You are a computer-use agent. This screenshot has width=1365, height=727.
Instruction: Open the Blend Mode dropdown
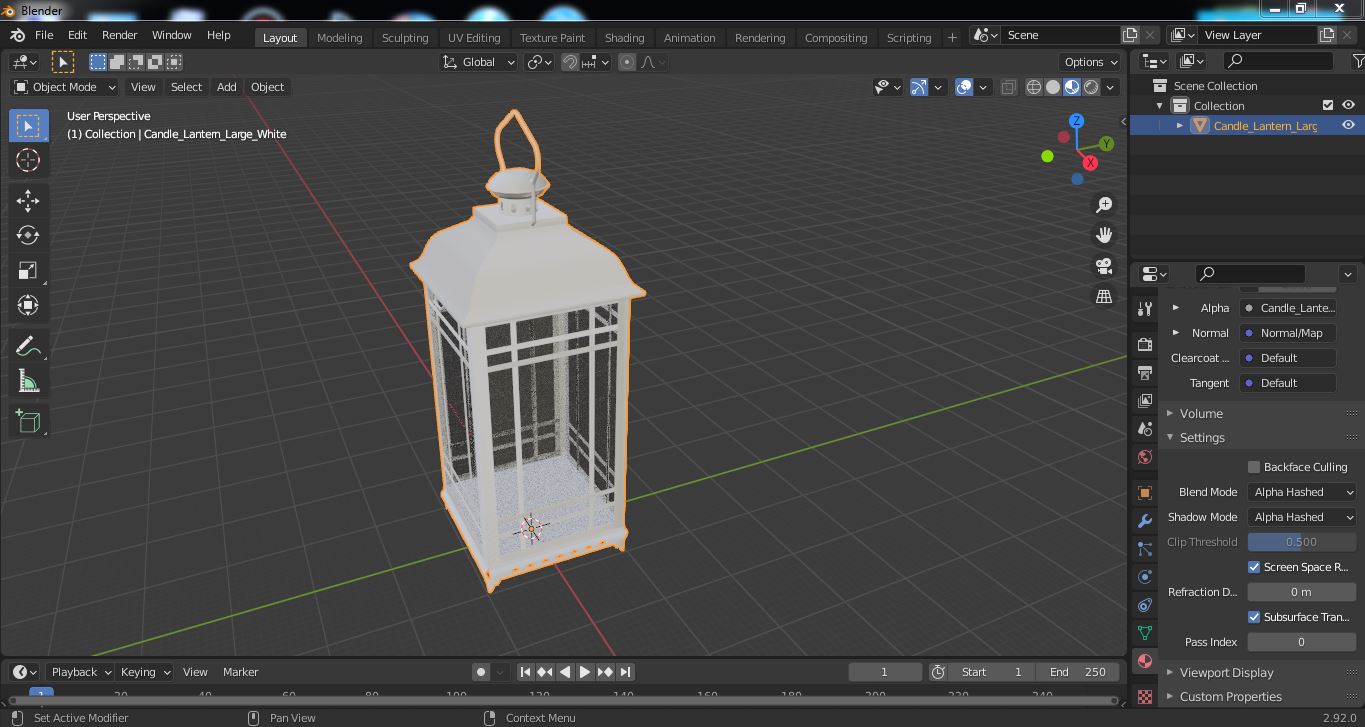[1302, 492]
